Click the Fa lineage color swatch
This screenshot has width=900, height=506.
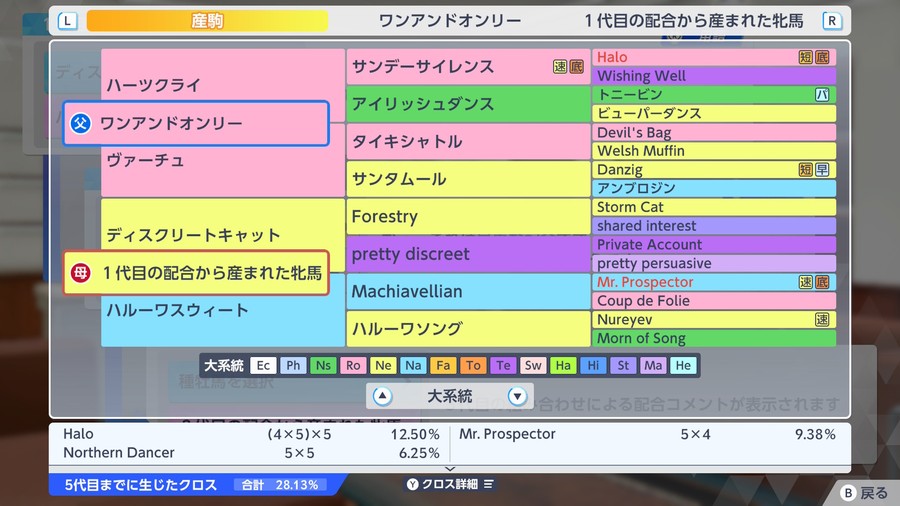(443, 365)
